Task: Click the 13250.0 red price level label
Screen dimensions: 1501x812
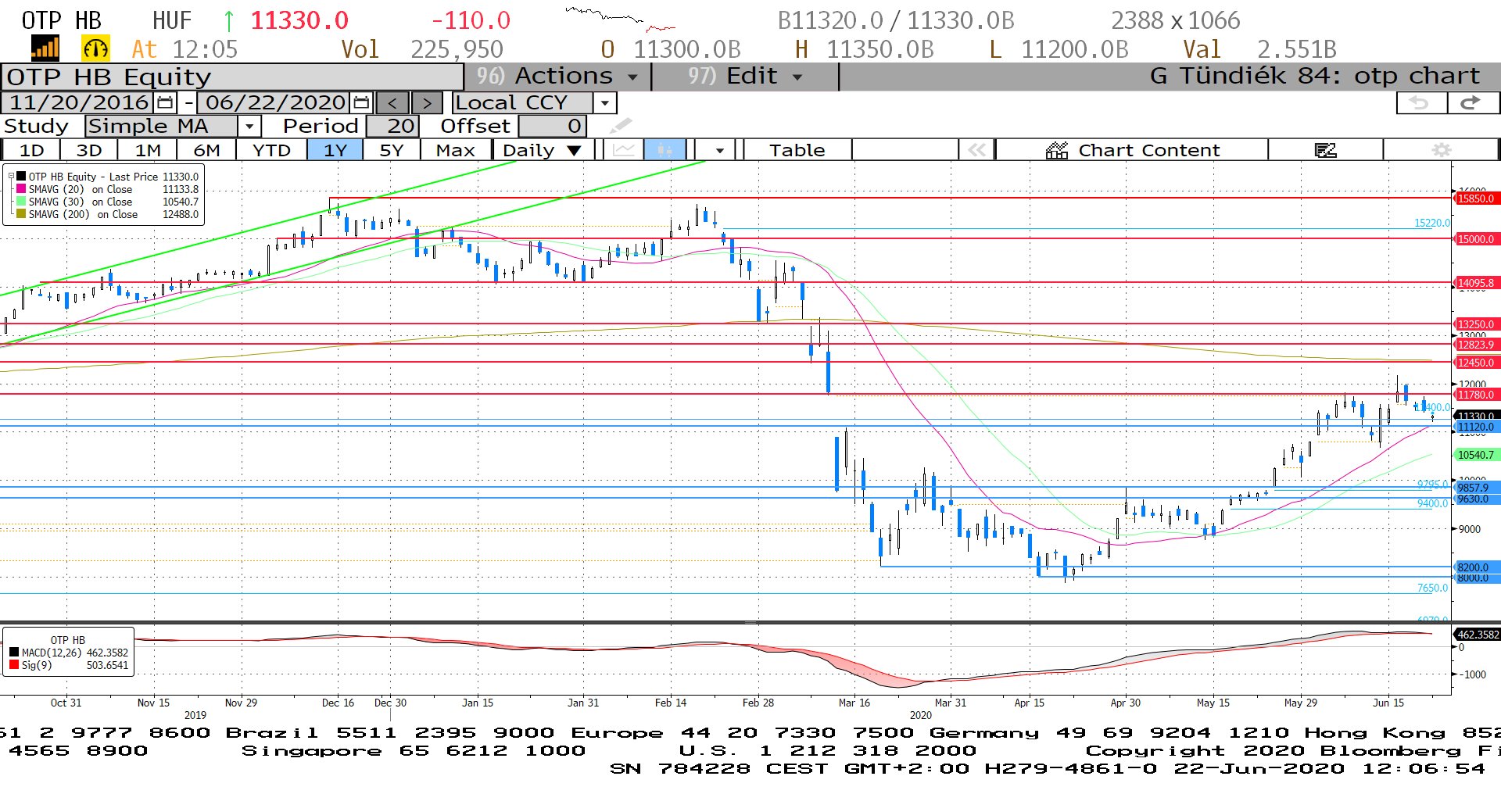Action: click(1476, 324)
